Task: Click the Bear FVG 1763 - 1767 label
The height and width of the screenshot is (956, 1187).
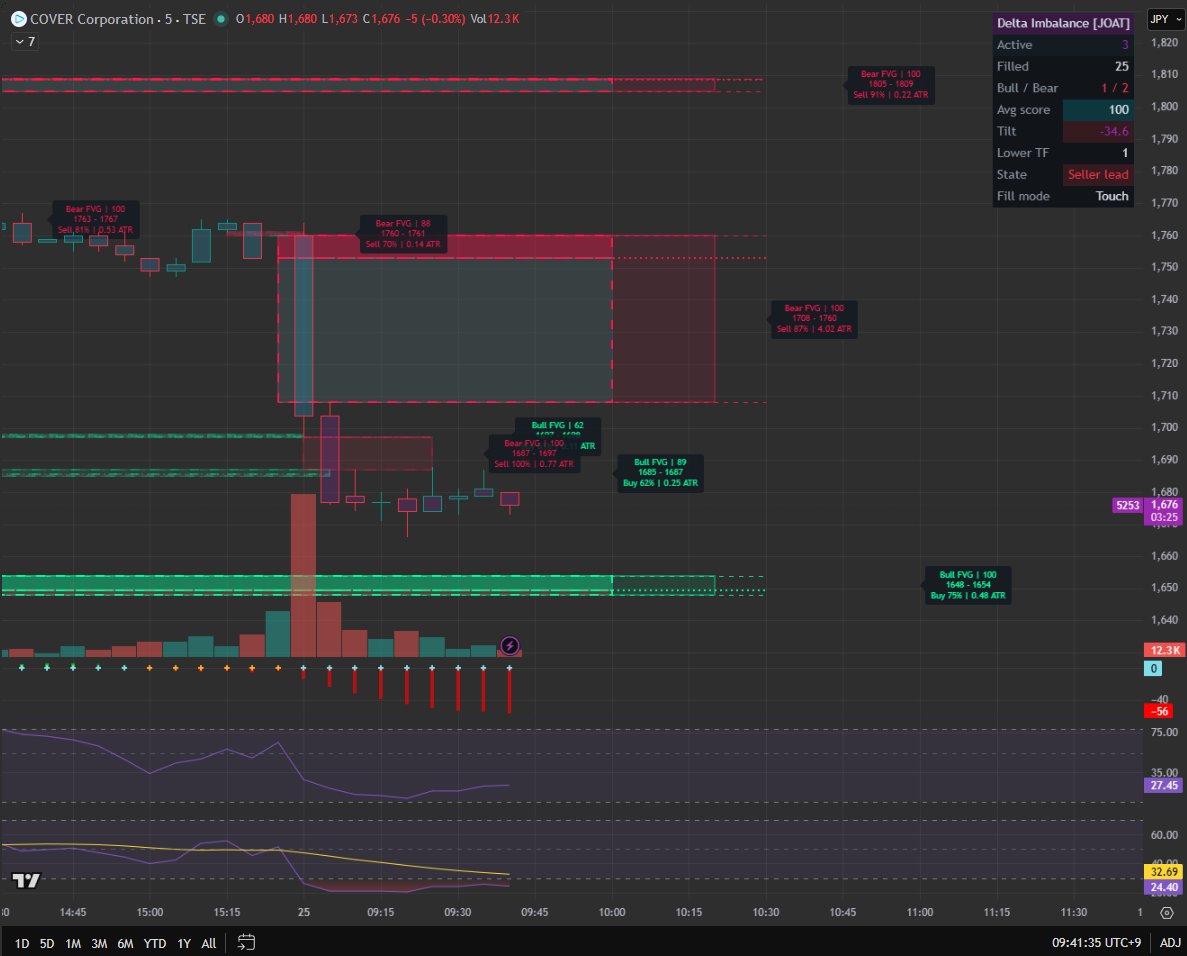Action: 95,220
